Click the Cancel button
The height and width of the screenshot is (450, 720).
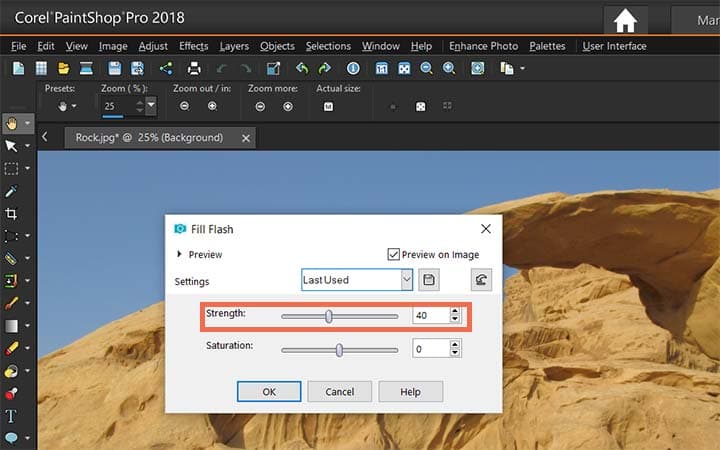[339, 392]
